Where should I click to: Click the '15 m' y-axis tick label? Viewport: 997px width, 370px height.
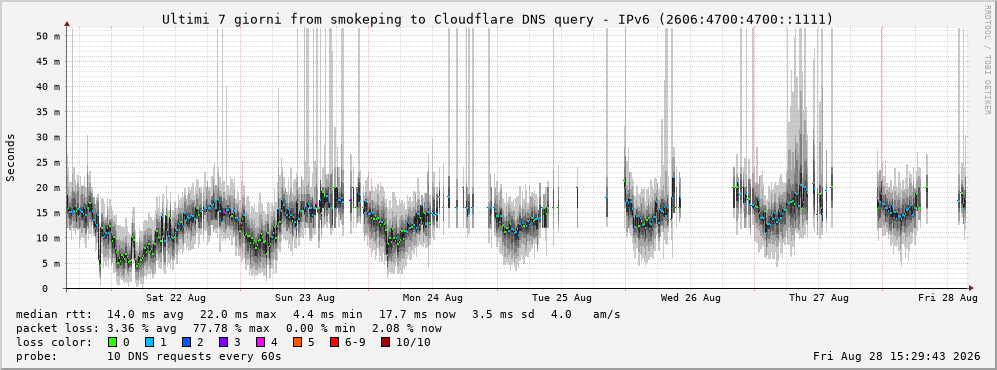click(48, 213)
